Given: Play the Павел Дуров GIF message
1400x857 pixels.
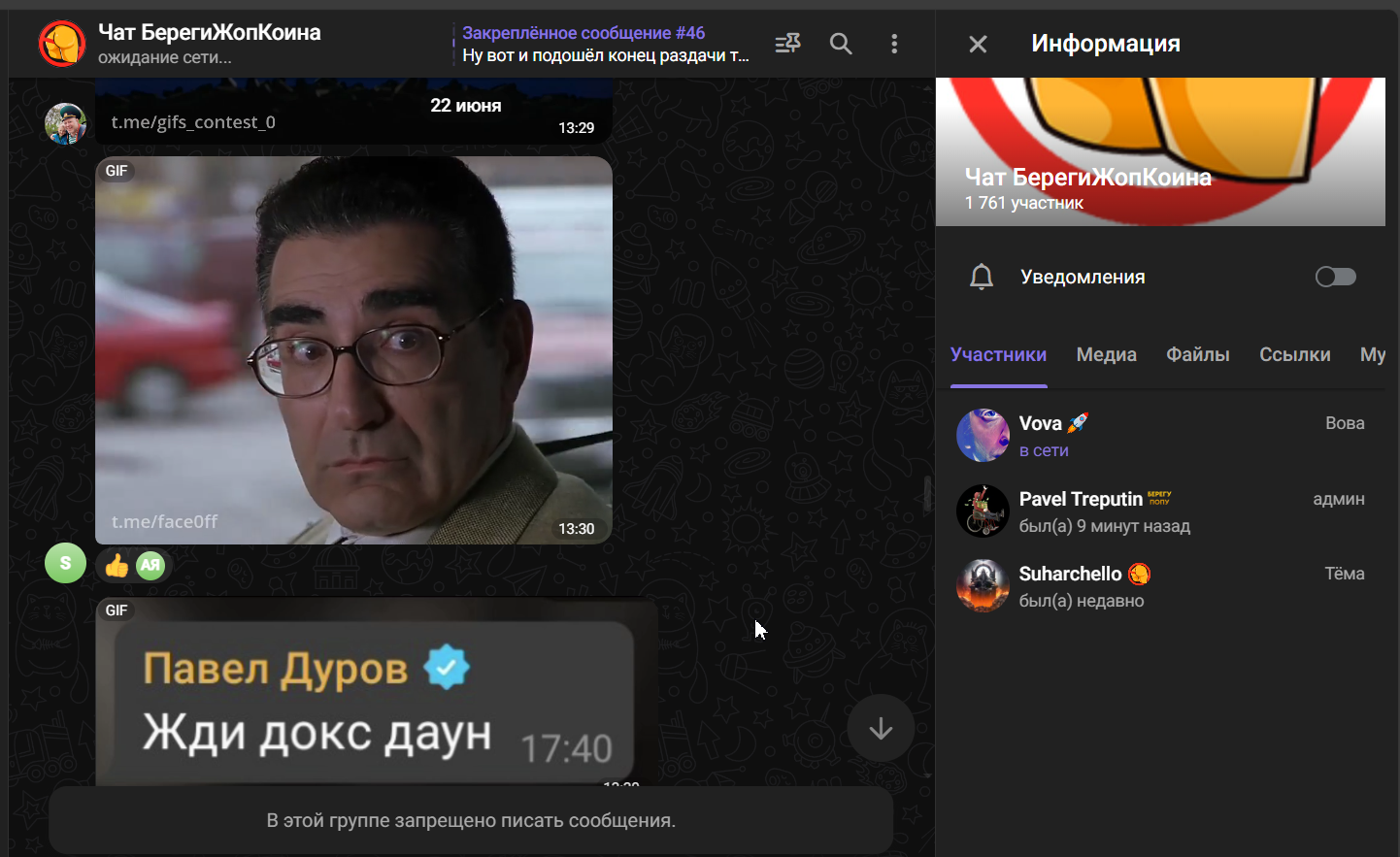Looking at the screenshot, I should coord(377,691).
